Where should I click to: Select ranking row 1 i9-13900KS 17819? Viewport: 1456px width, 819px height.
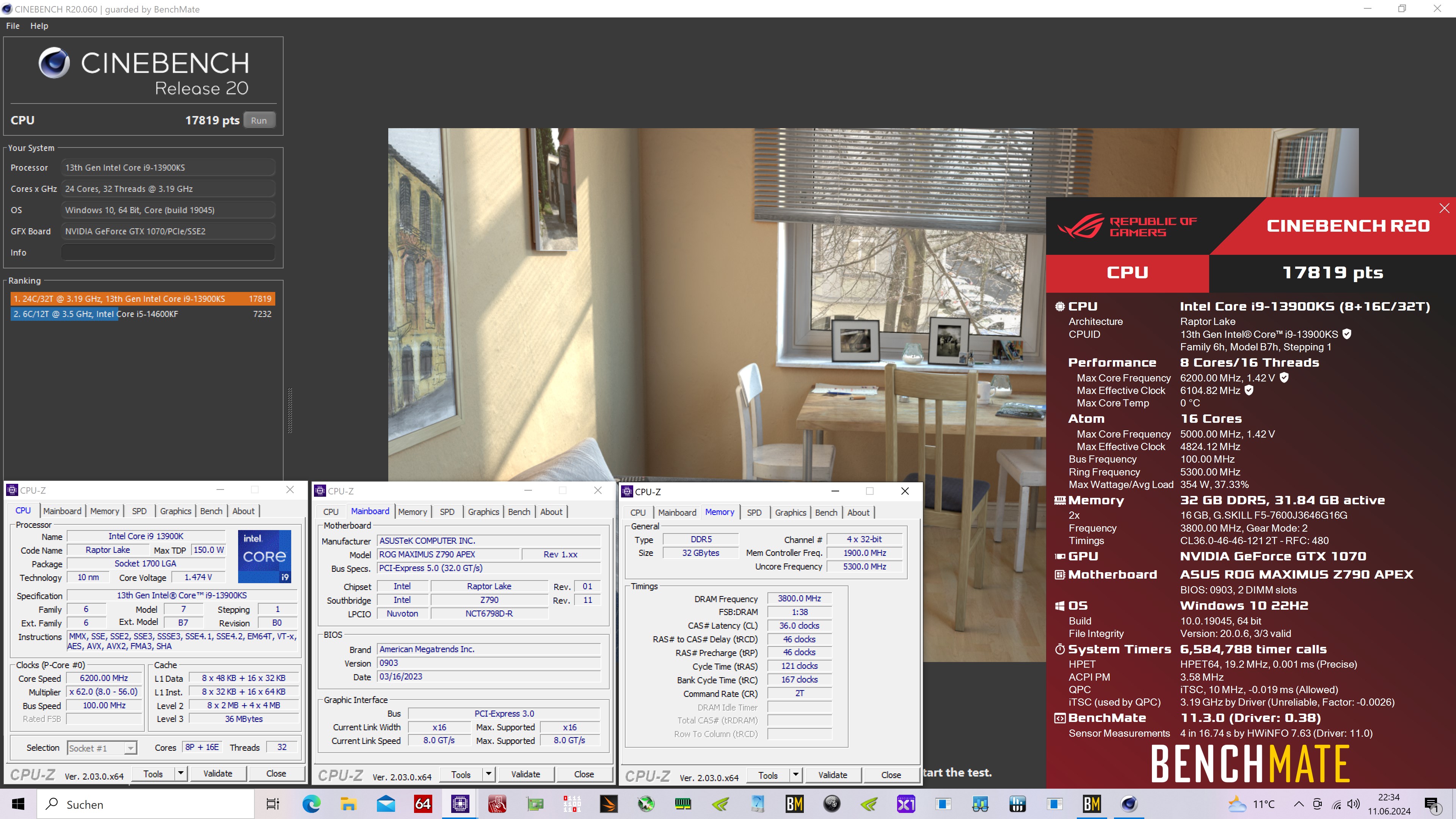[143, 298]
